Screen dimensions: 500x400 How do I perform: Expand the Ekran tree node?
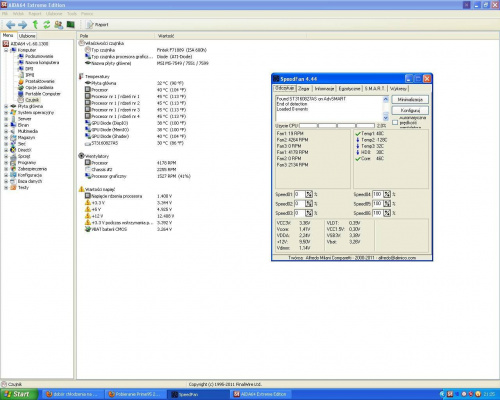tap(6, 125)
